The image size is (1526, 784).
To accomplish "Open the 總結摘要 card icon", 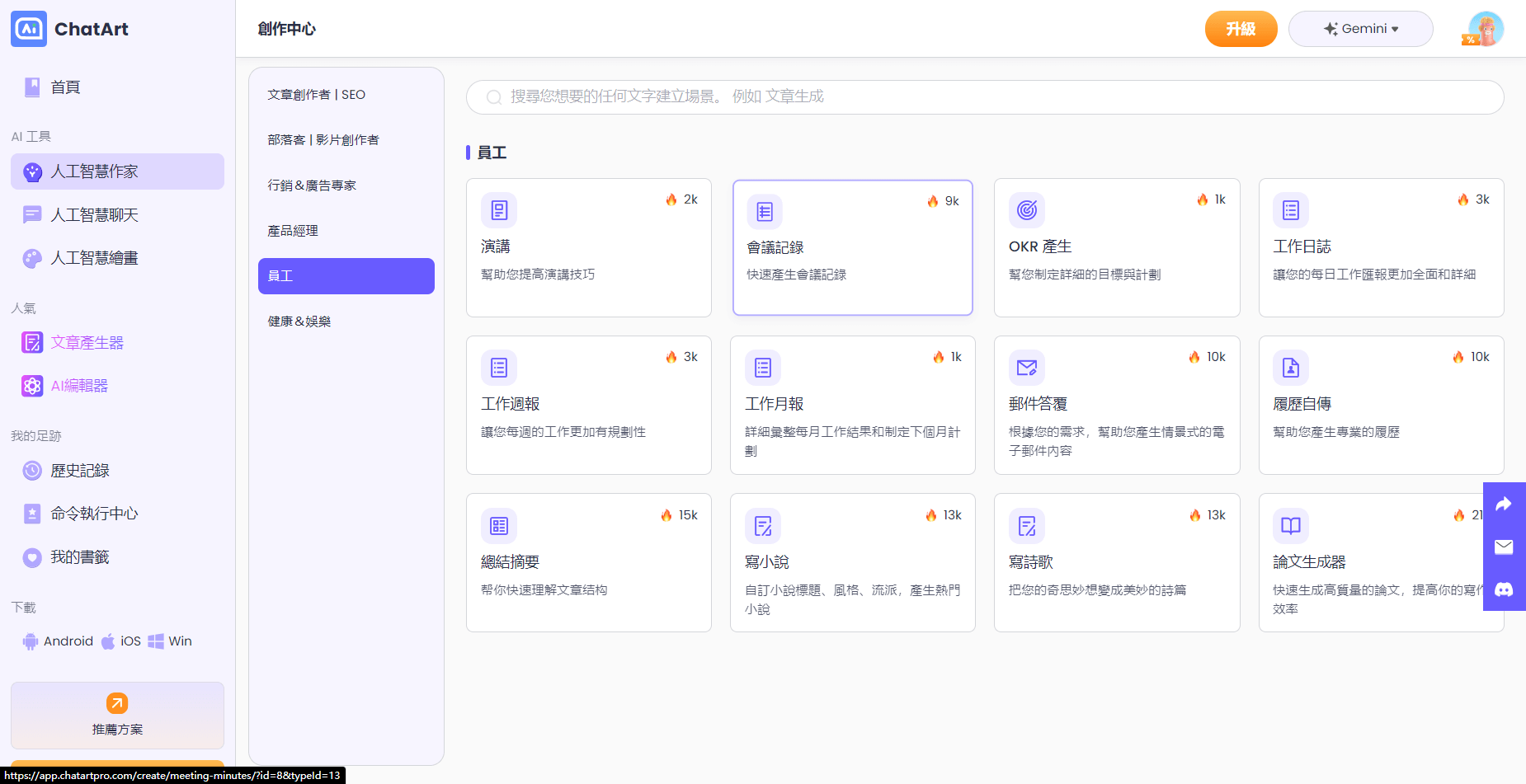I will (499, 526).
